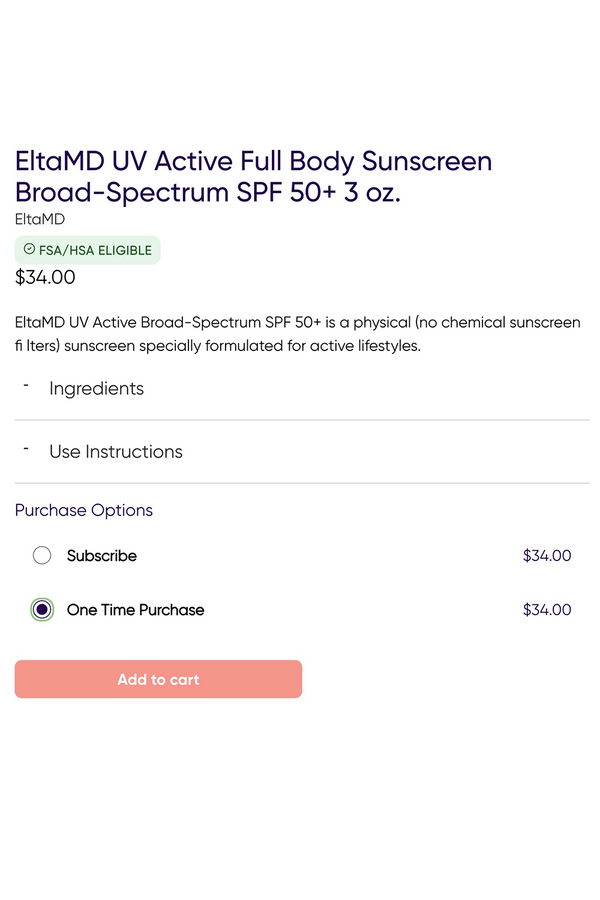Select the One Time Purchase radio button

tap(42, 610)
